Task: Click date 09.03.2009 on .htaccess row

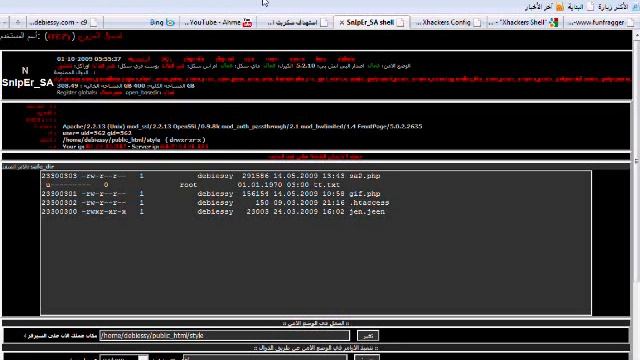Action: point(296,203)
